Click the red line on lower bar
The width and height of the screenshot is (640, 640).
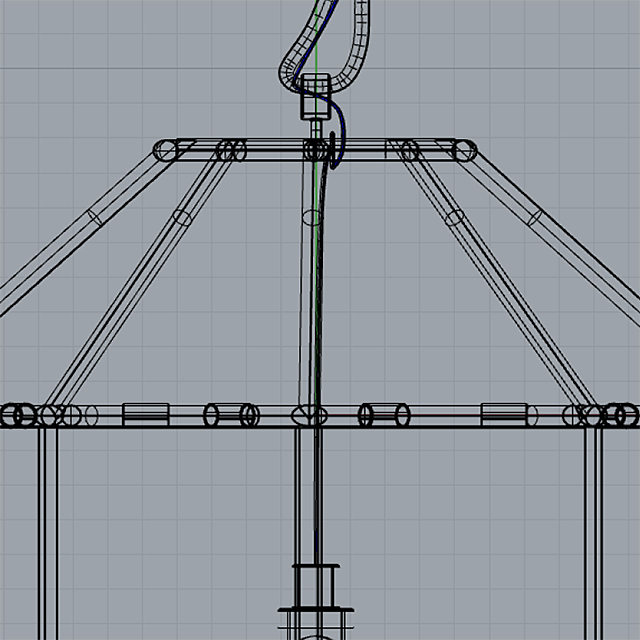(440, 412)
